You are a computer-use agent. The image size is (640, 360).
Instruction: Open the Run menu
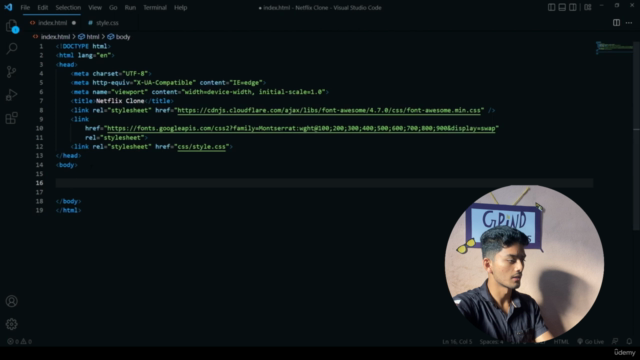pos(130,7)
